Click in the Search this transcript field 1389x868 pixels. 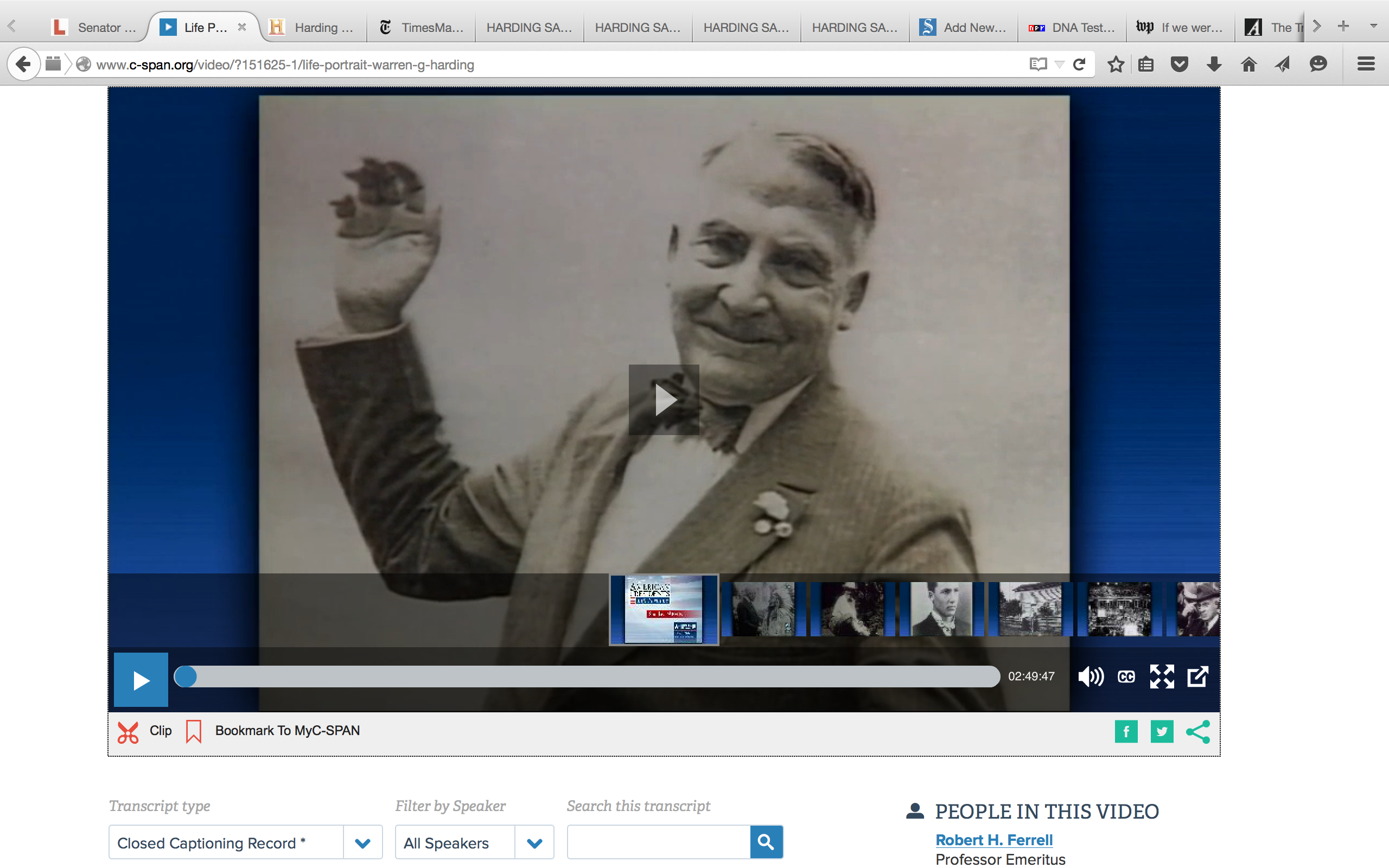[658, 842]
